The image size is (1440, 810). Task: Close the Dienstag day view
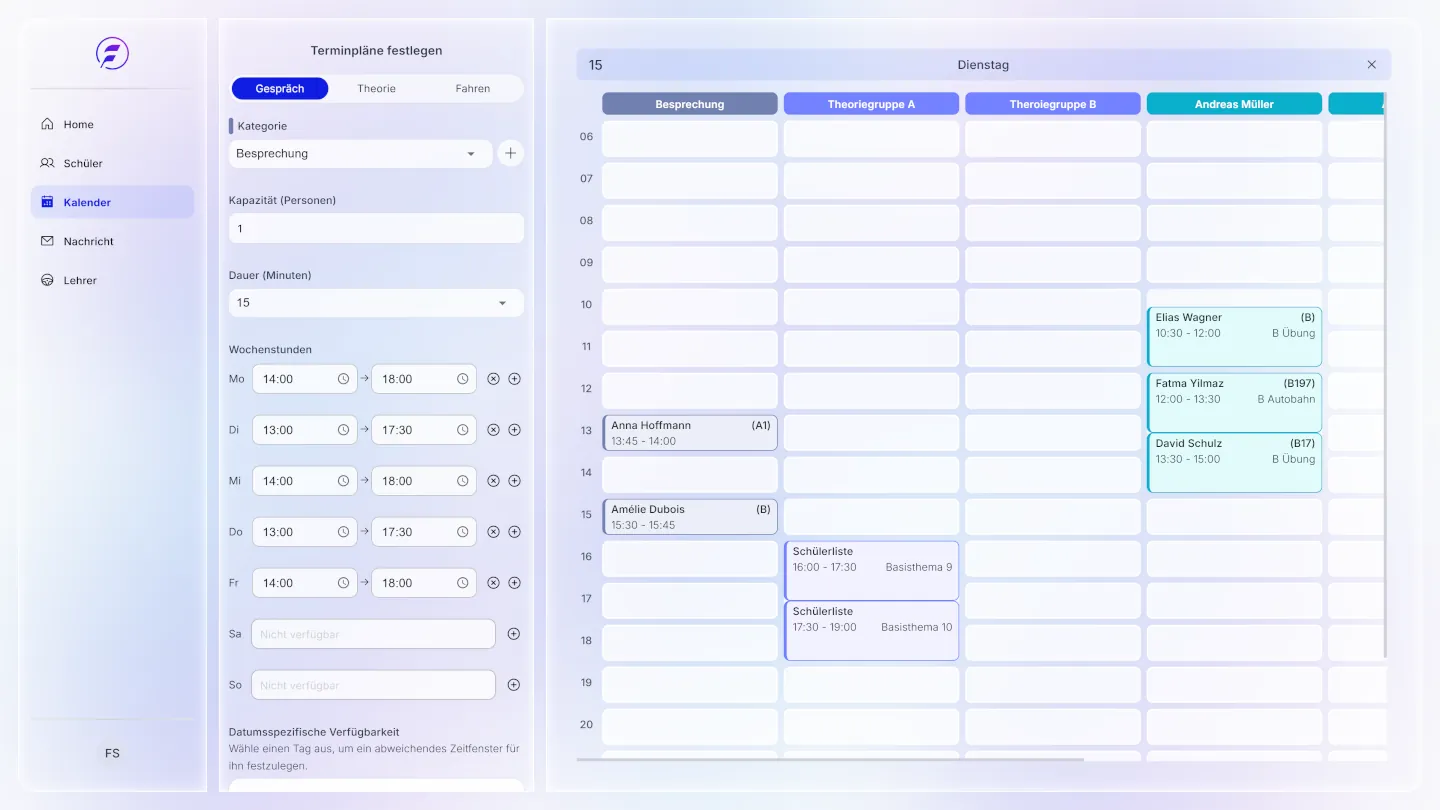(x=1372, y=65)
